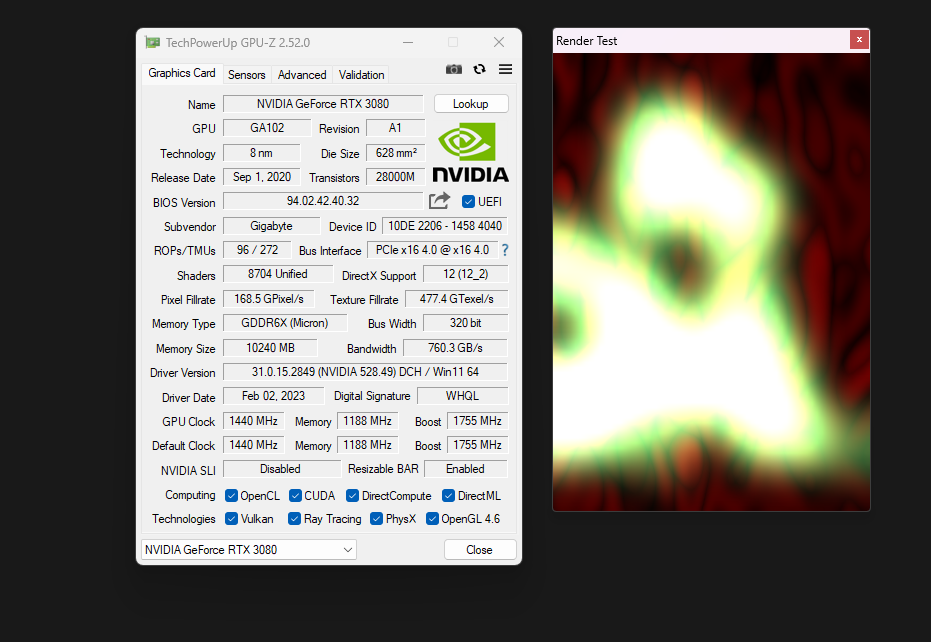931x642 pixels.
Task: Click the refresh icon in GPU-Z
Action: (480, 69)
